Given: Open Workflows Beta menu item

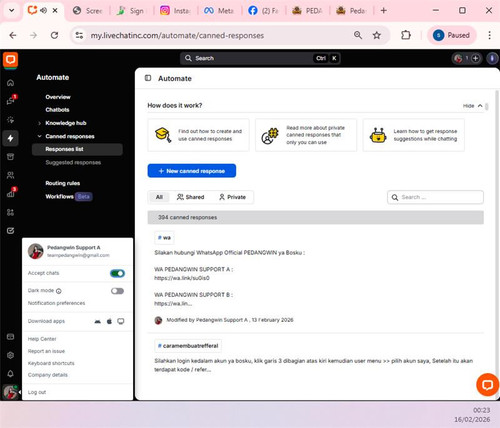Looking at the screenshot, I should [69, 197].
